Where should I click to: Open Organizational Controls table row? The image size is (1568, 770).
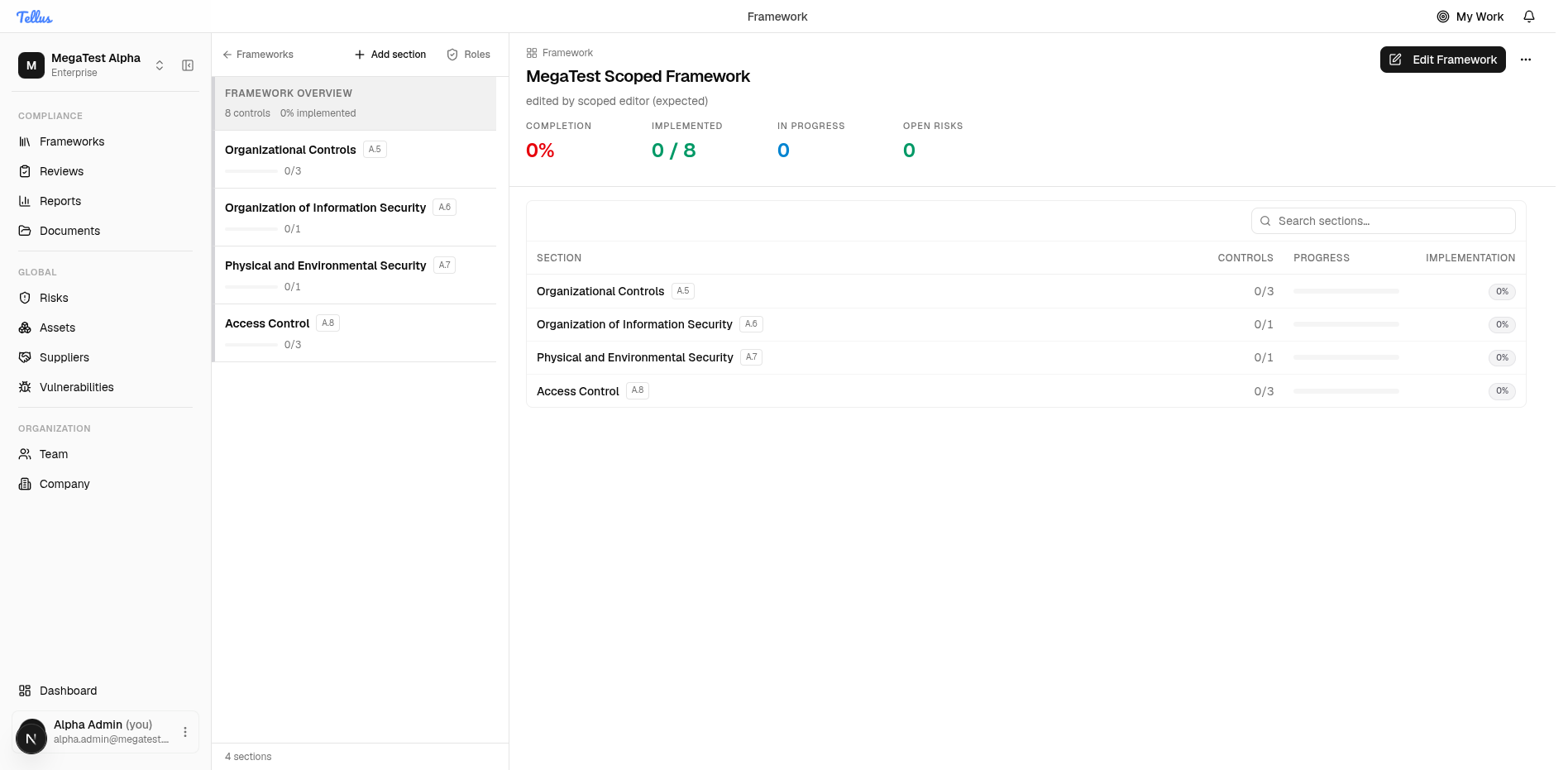point(1025,291)
